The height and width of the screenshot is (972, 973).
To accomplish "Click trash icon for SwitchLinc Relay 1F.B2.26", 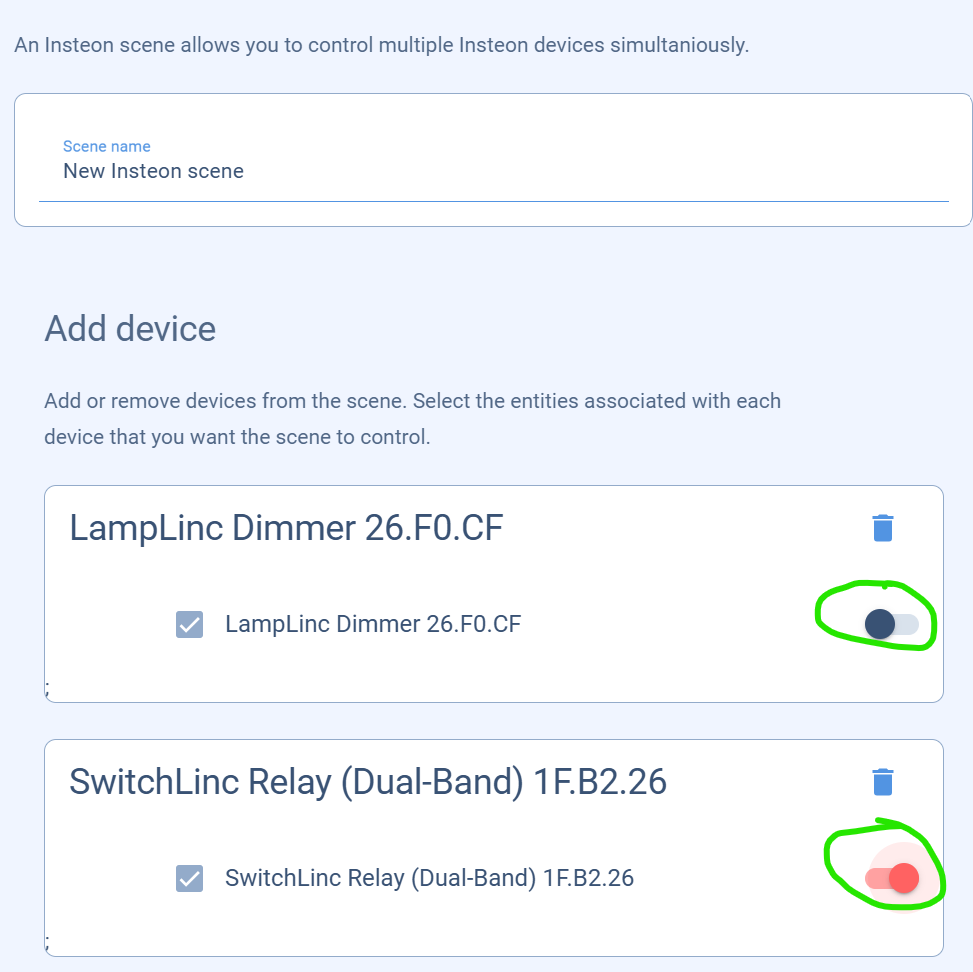I will coord(882,782).
